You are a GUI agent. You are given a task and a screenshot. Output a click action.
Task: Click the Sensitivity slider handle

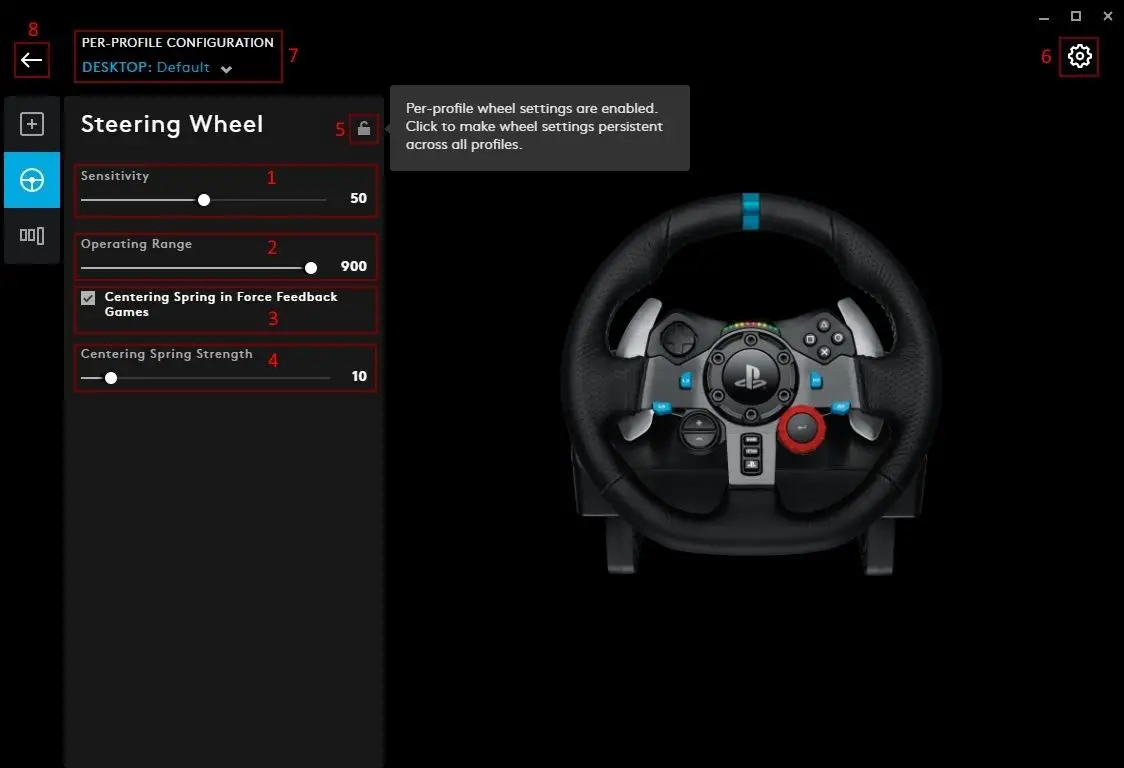(204, 200)
